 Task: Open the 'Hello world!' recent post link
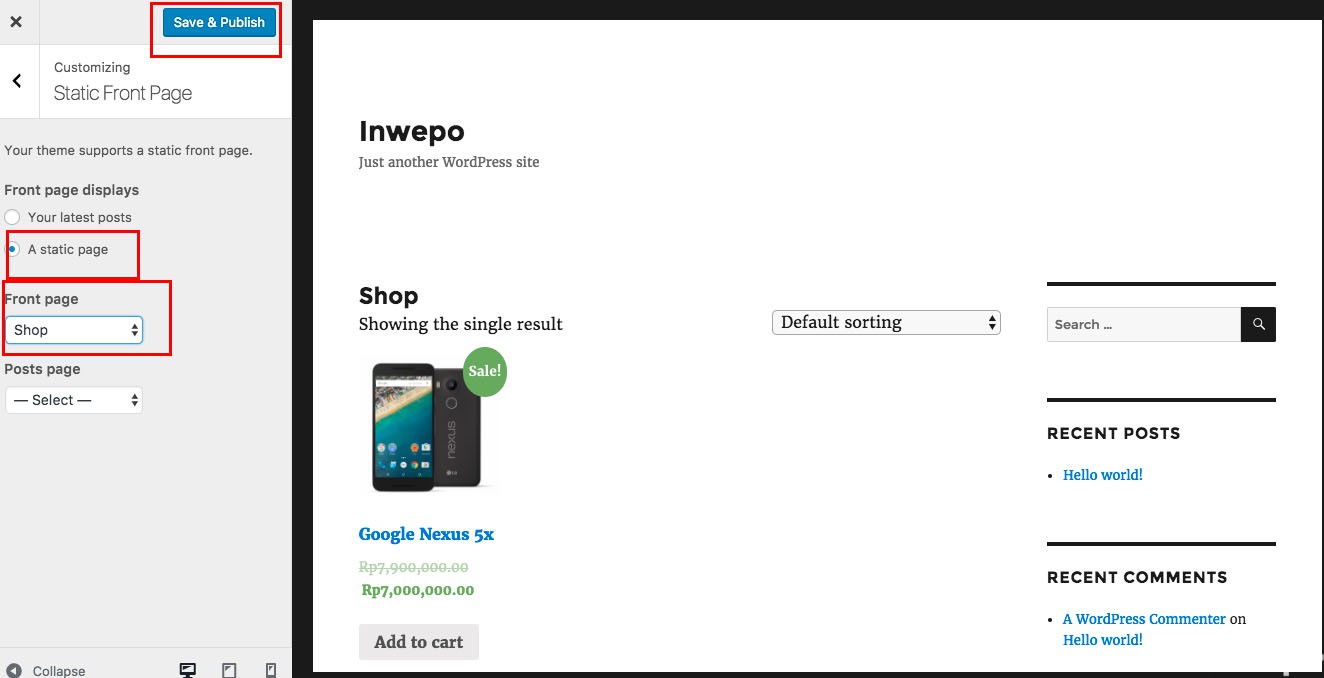click(x=1102, y=475)
